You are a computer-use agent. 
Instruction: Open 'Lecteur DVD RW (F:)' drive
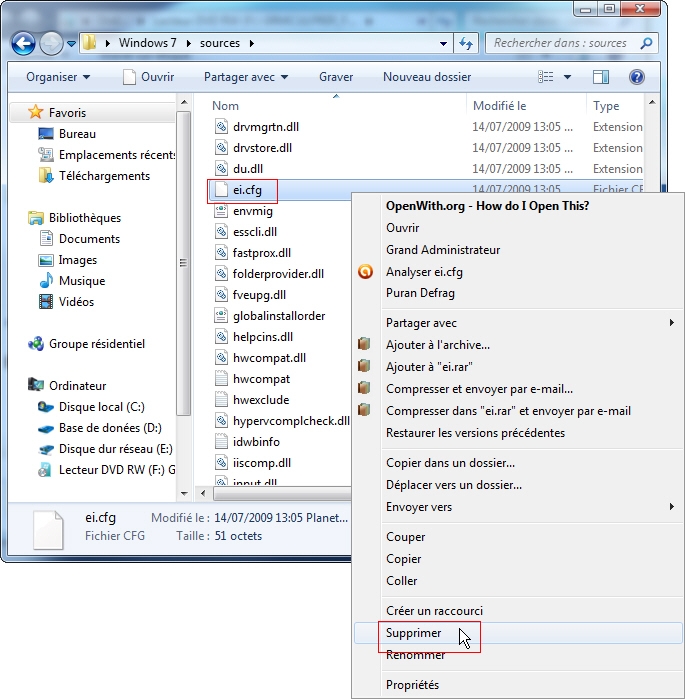coord(117,469)
